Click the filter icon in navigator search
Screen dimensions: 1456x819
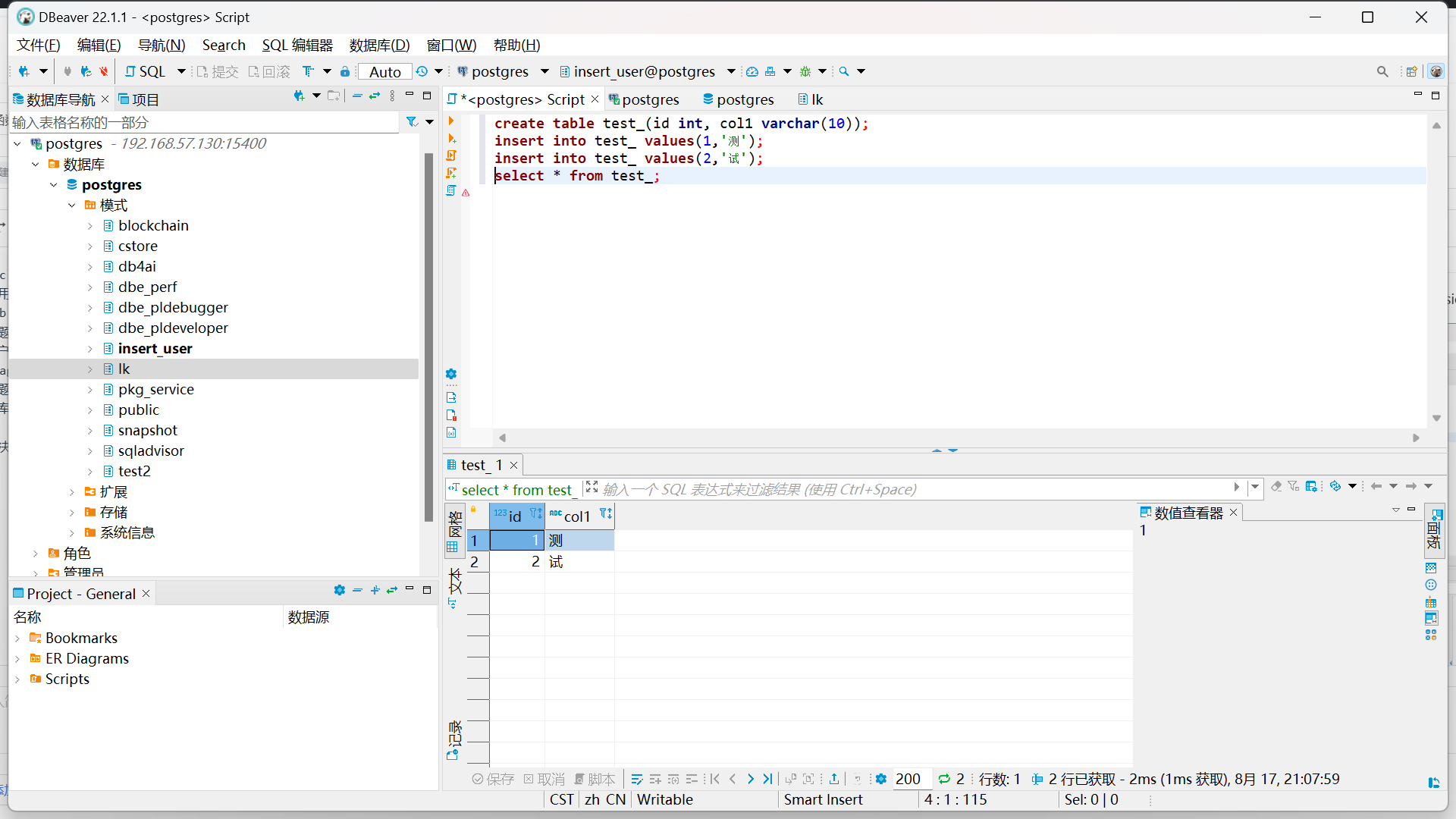pyautogui.click(x=412, y=122)
